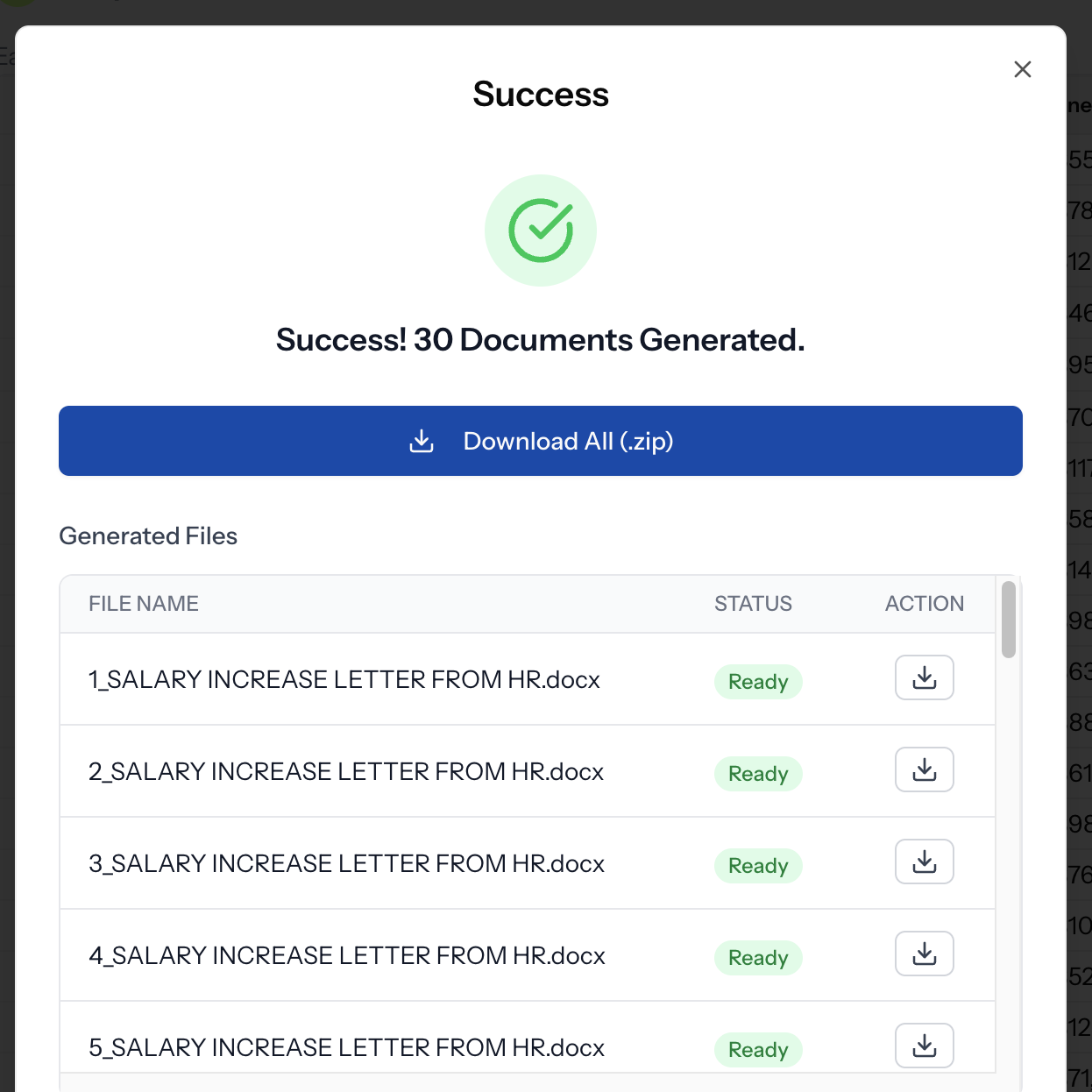Download the 2_SALARY INCREASE LETTER file
Screen dimensions: 1092x1092
[924, 769]
